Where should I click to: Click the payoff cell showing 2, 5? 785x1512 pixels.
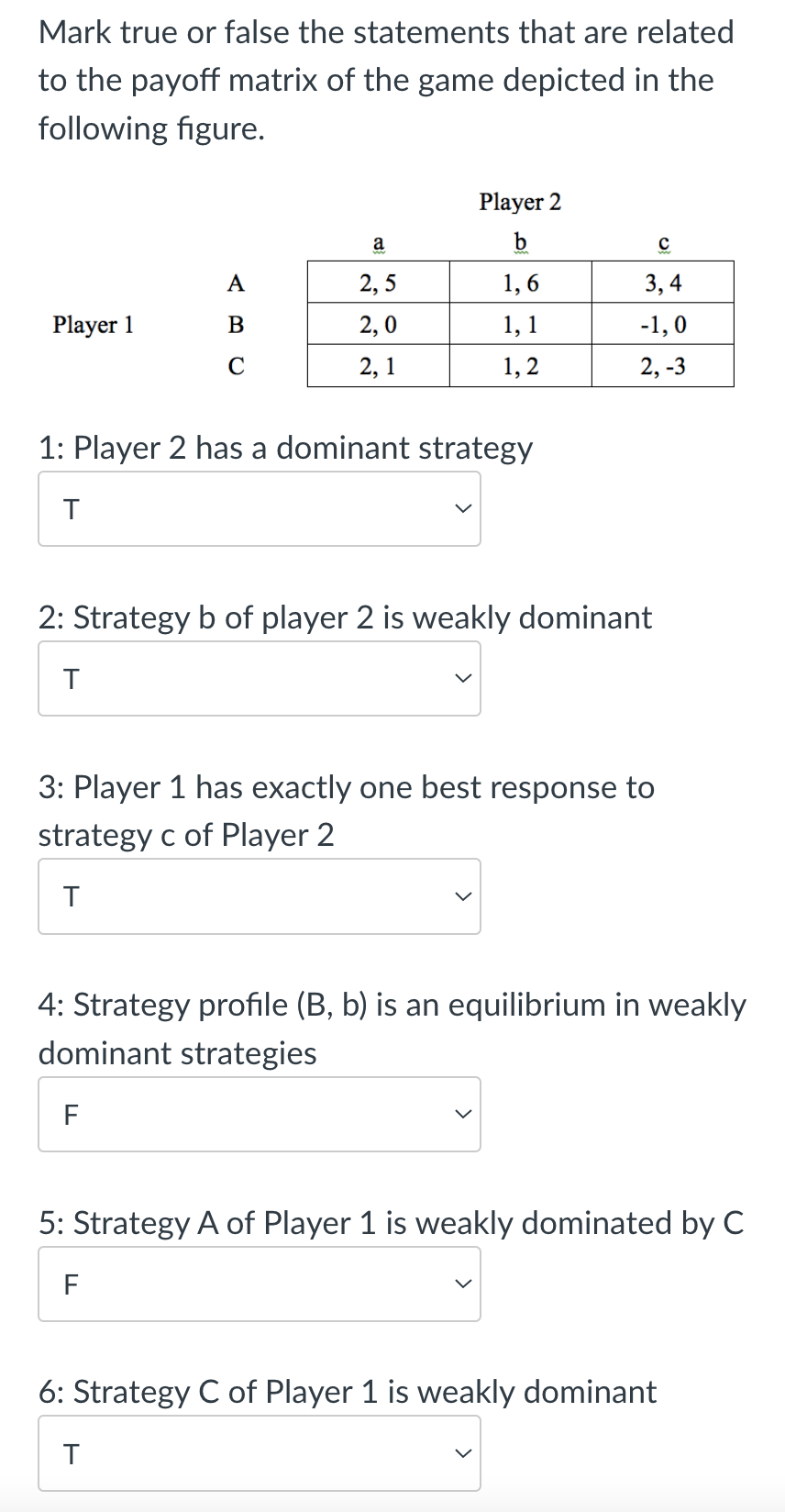tap(378, 282)
